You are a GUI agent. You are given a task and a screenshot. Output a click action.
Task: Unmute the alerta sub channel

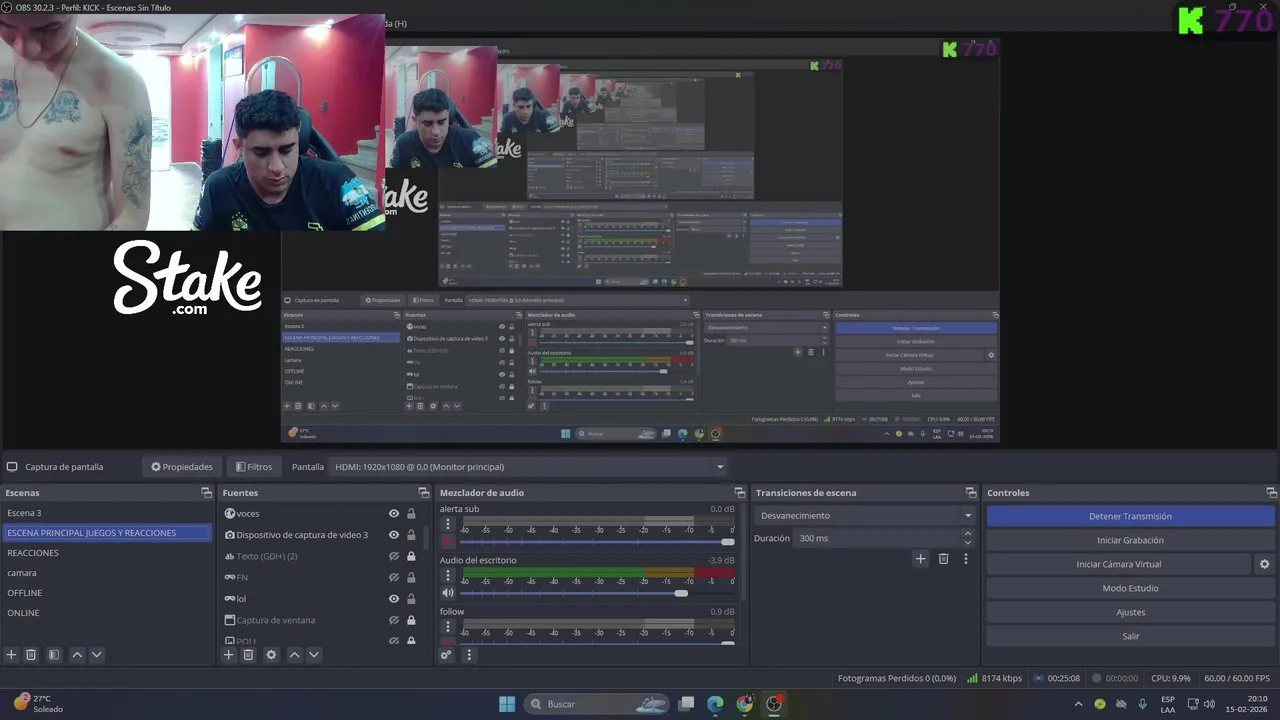coord(448,542)
